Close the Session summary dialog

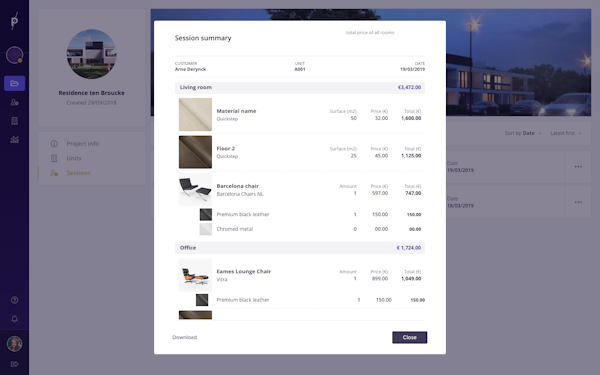coord(409,337)
